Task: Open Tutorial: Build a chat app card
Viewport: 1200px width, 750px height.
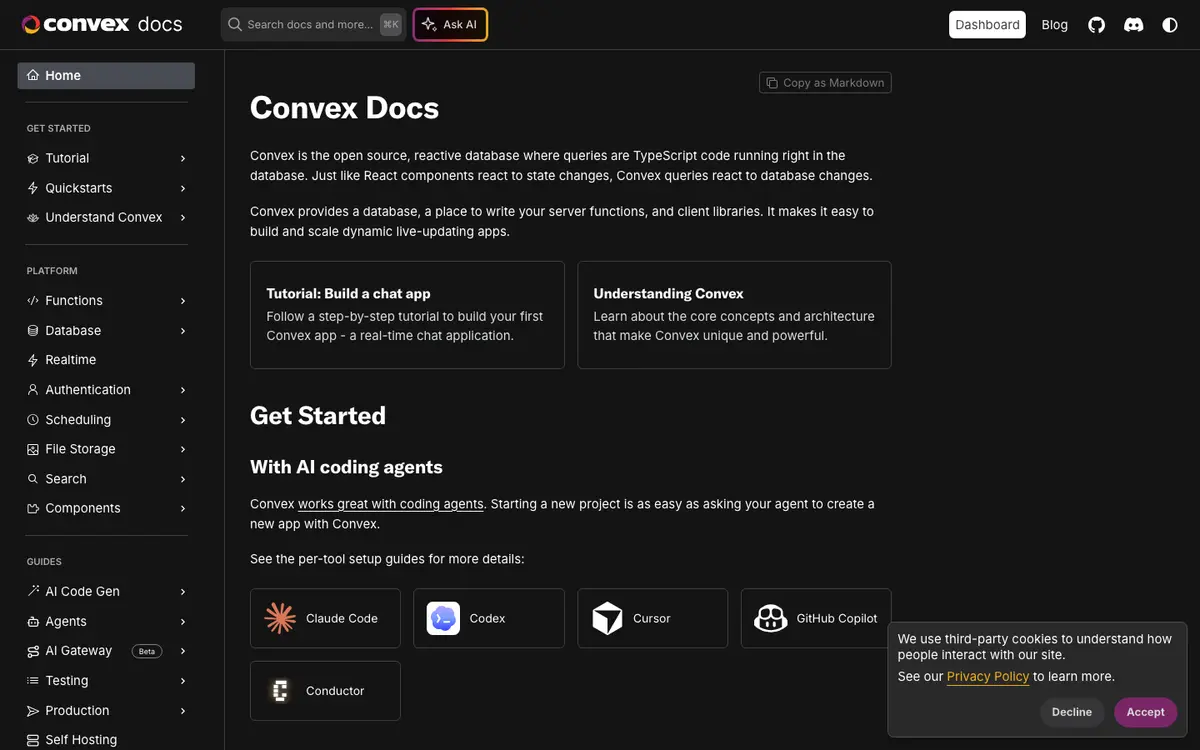Action: tap(407, 315)
